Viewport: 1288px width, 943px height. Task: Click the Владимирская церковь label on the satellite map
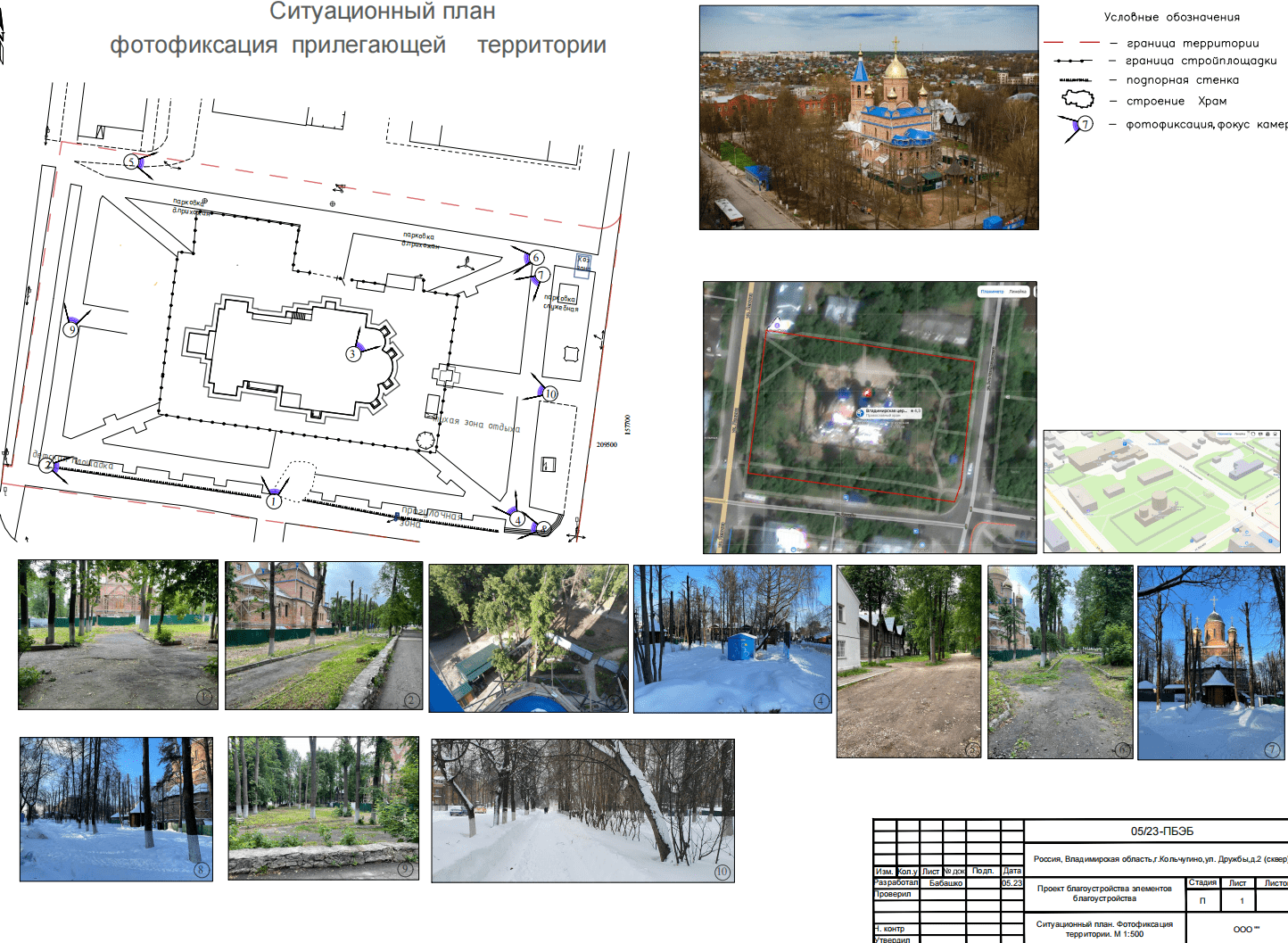pyautogui.click(x=888, y=412)
